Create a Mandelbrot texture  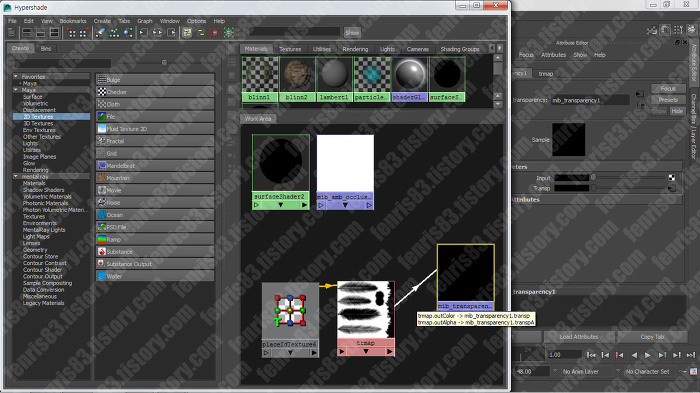pos(155,166)
